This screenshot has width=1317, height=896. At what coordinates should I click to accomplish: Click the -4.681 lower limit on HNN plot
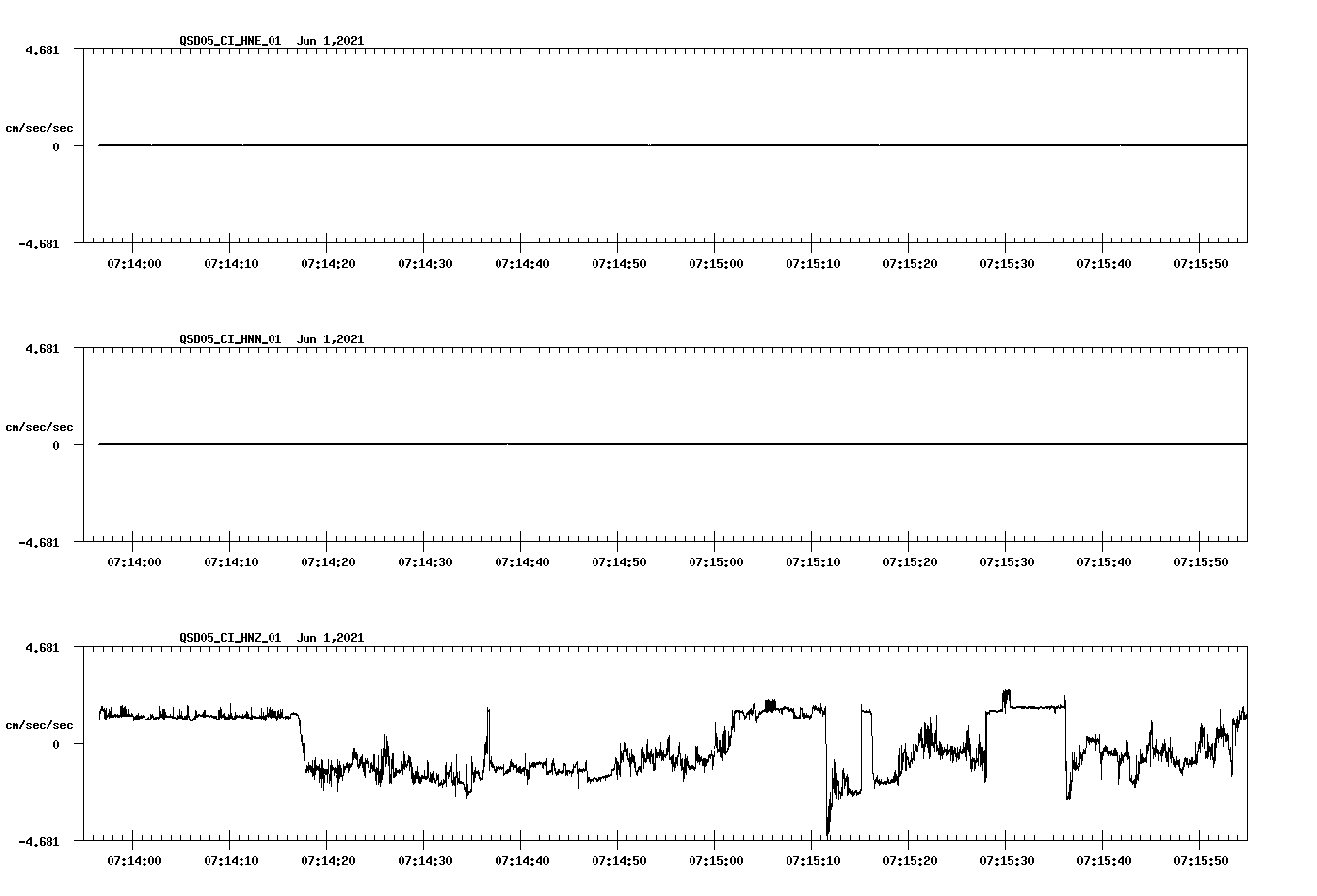click(39, 542)
